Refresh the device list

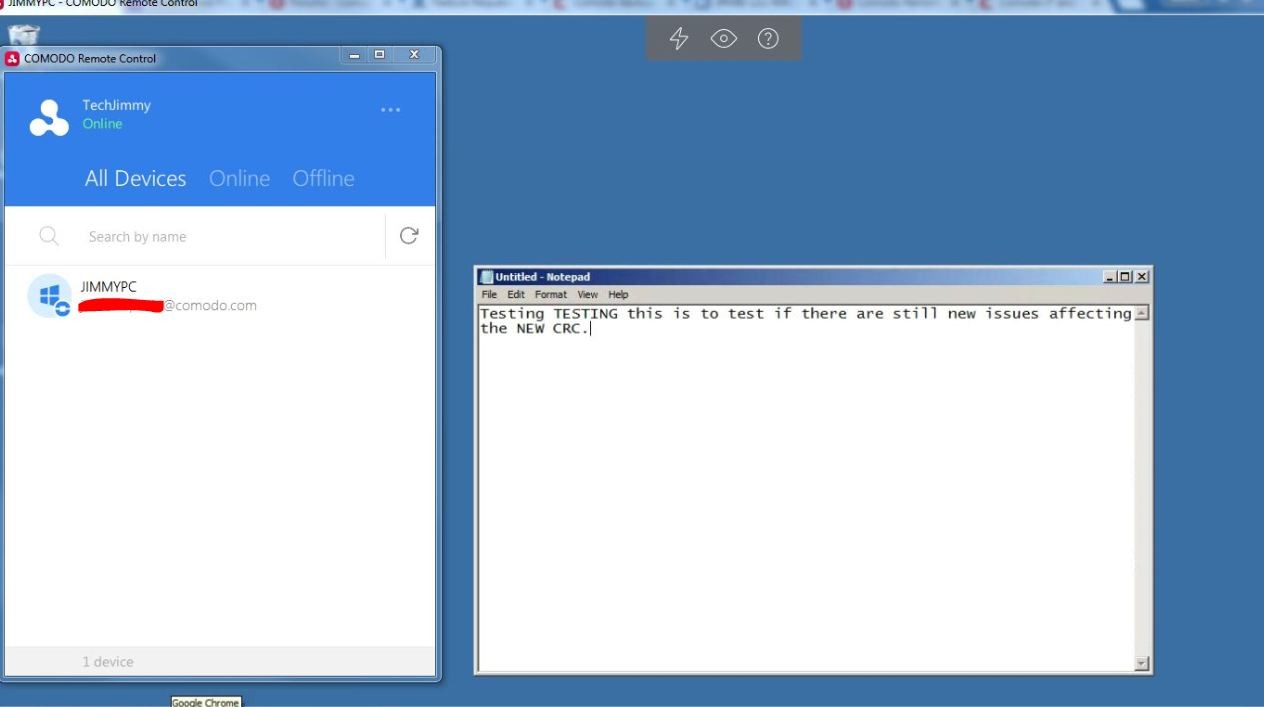[409, 235]
